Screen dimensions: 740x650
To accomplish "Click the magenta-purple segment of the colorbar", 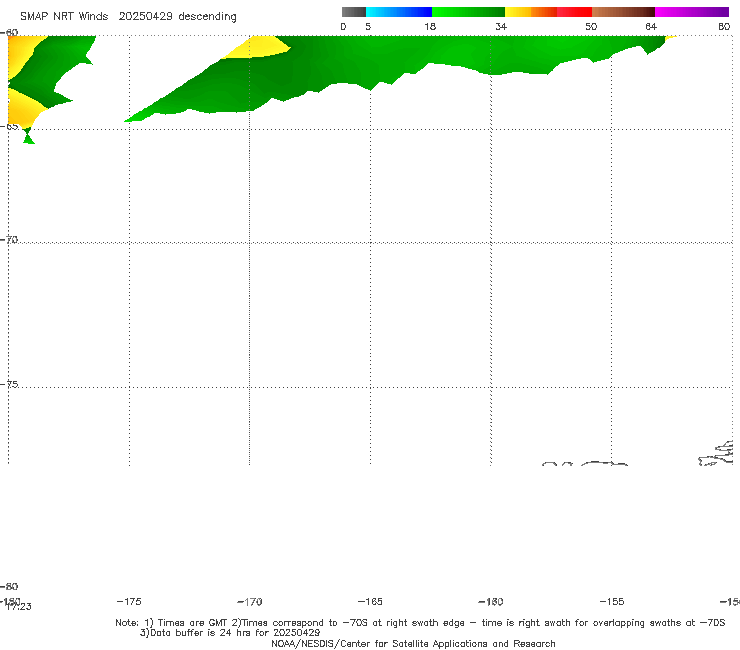I will click(x=692, y=12).
